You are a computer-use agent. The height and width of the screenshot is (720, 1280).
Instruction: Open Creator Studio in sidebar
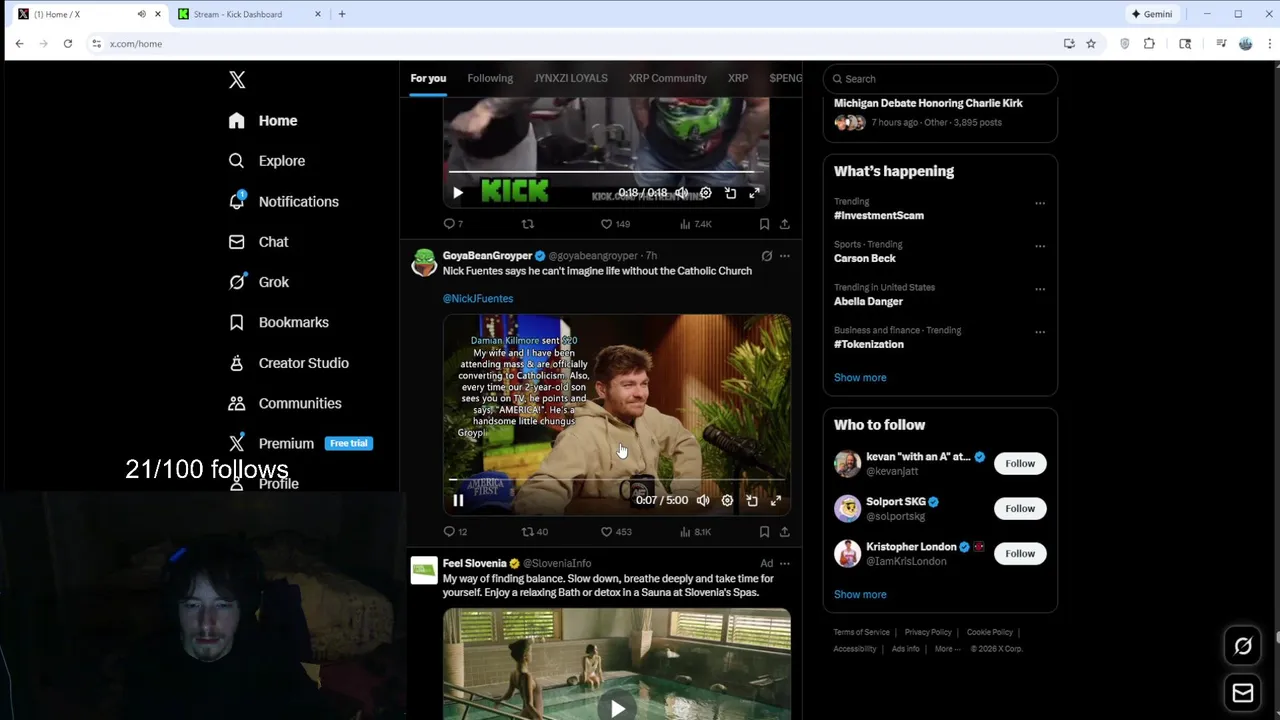tap(288, 363)
